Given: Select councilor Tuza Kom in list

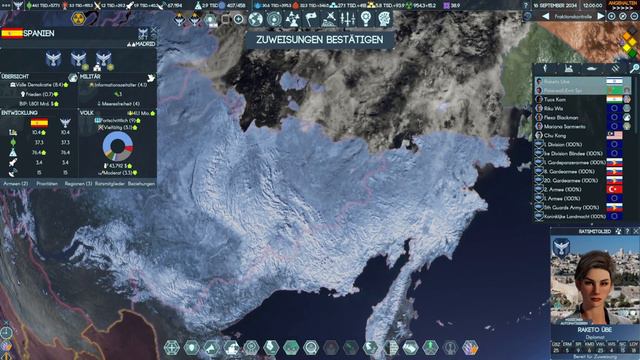Looking at the screenshot, I should 583,100.
